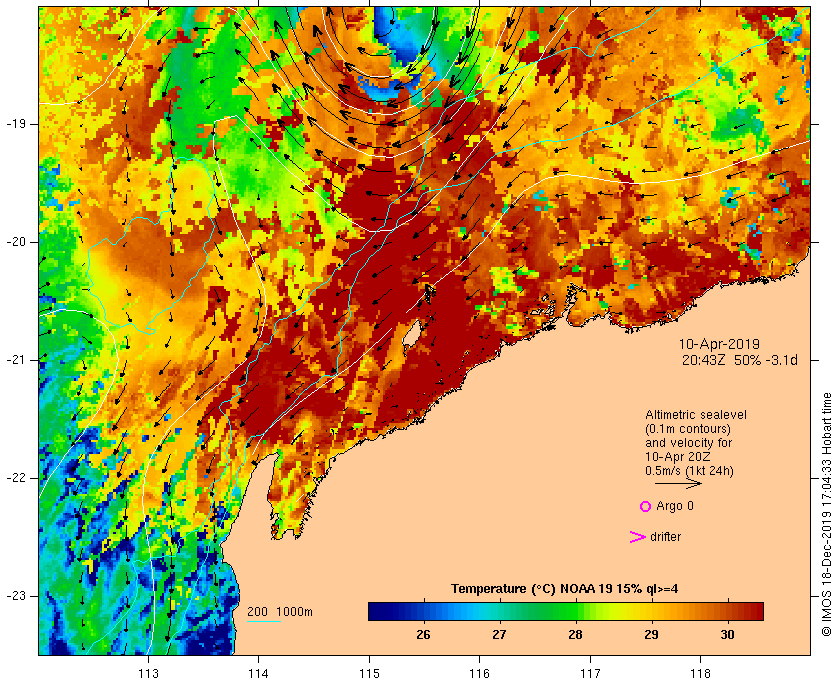Viewport: 840px width, 680px height.
Task: Click latitude label -20
Action: 16,242
